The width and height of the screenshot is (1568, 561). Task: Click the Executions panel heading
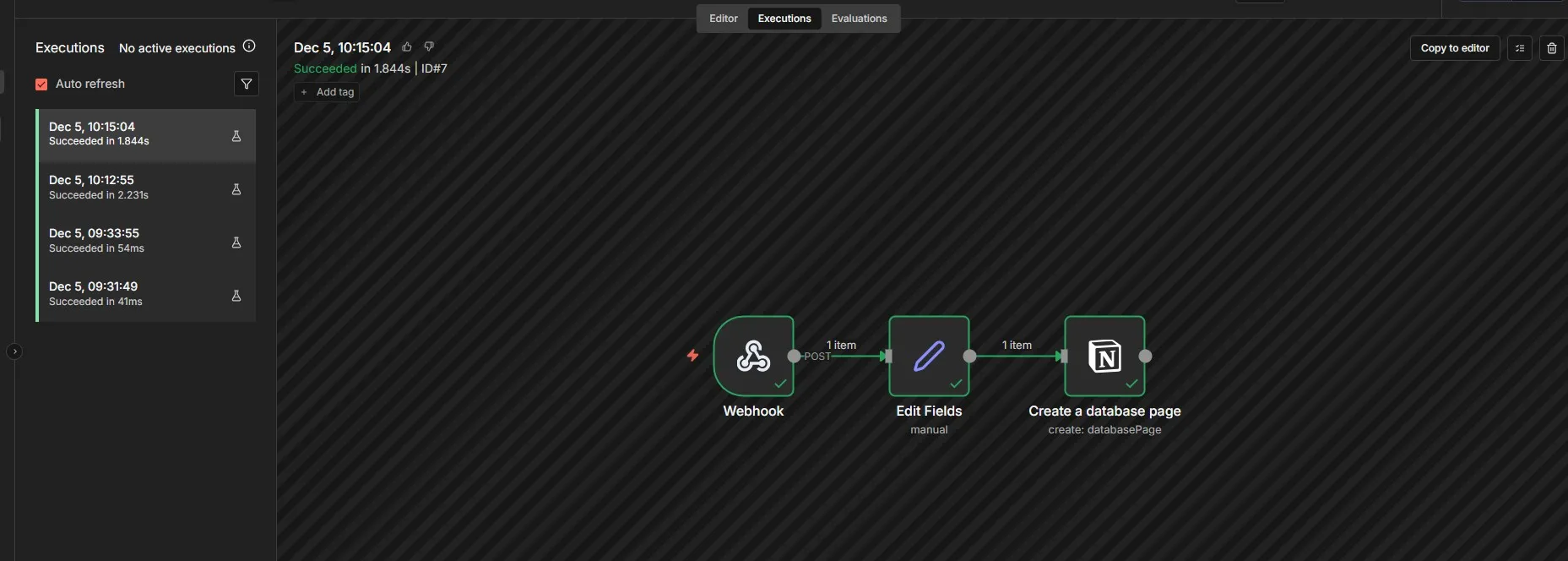[70, 48]
